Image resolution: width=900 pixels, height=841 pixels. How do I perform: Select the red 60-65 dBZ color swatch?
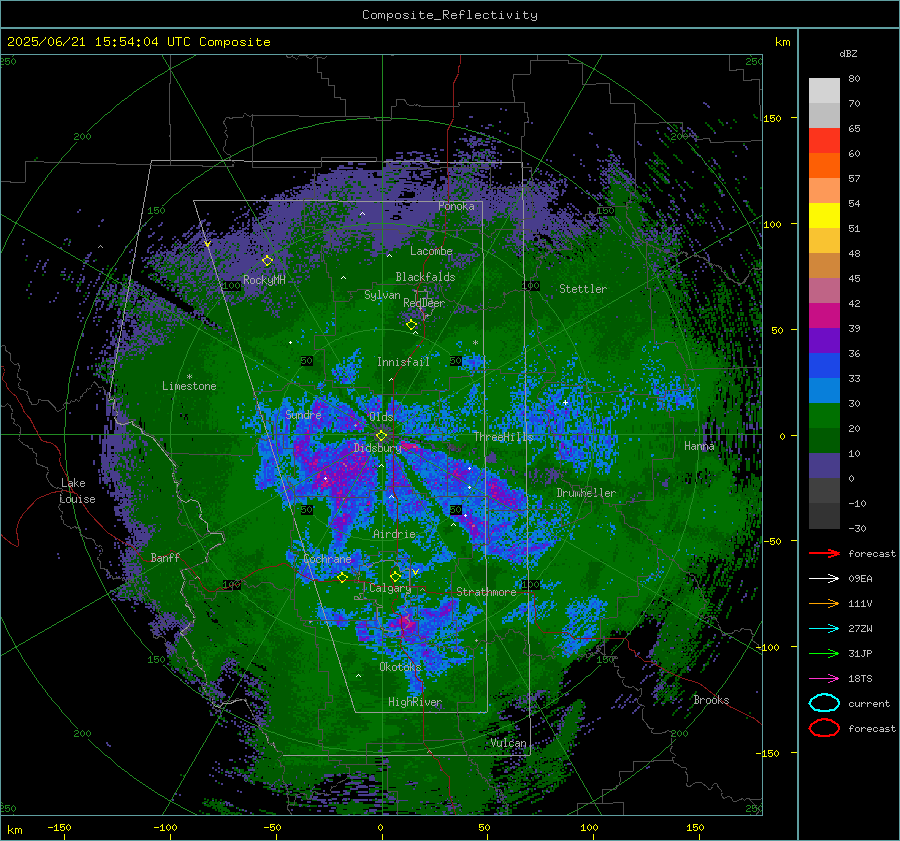tap(824, 140)
